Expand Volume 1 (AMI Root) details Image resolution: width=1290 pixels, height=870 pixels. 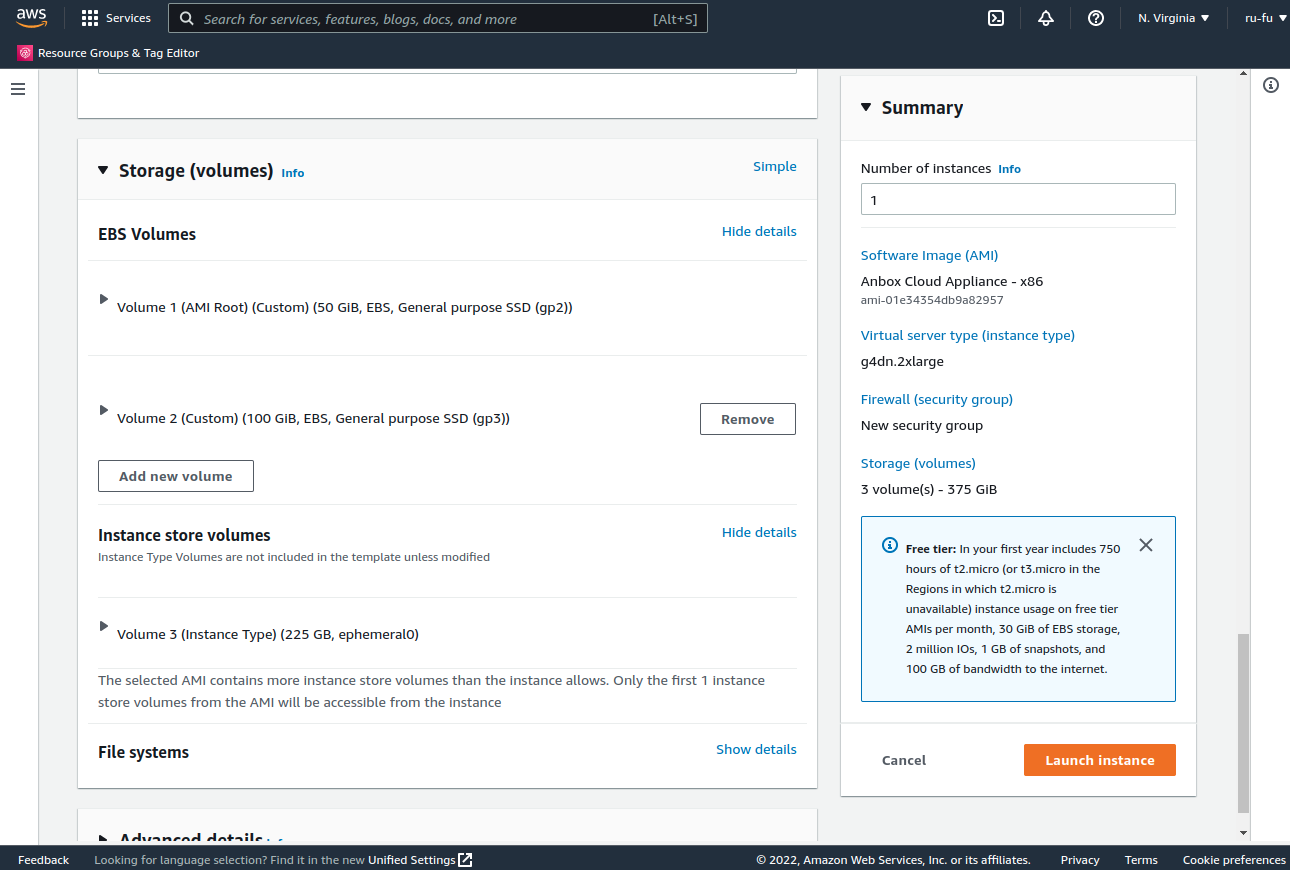point(103,299)
